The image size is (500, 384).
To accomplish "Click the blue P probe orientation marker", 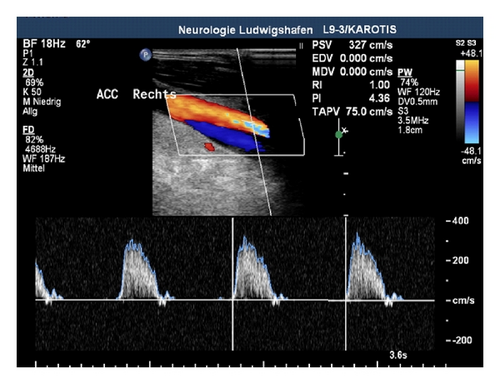I will coord(145,55).
